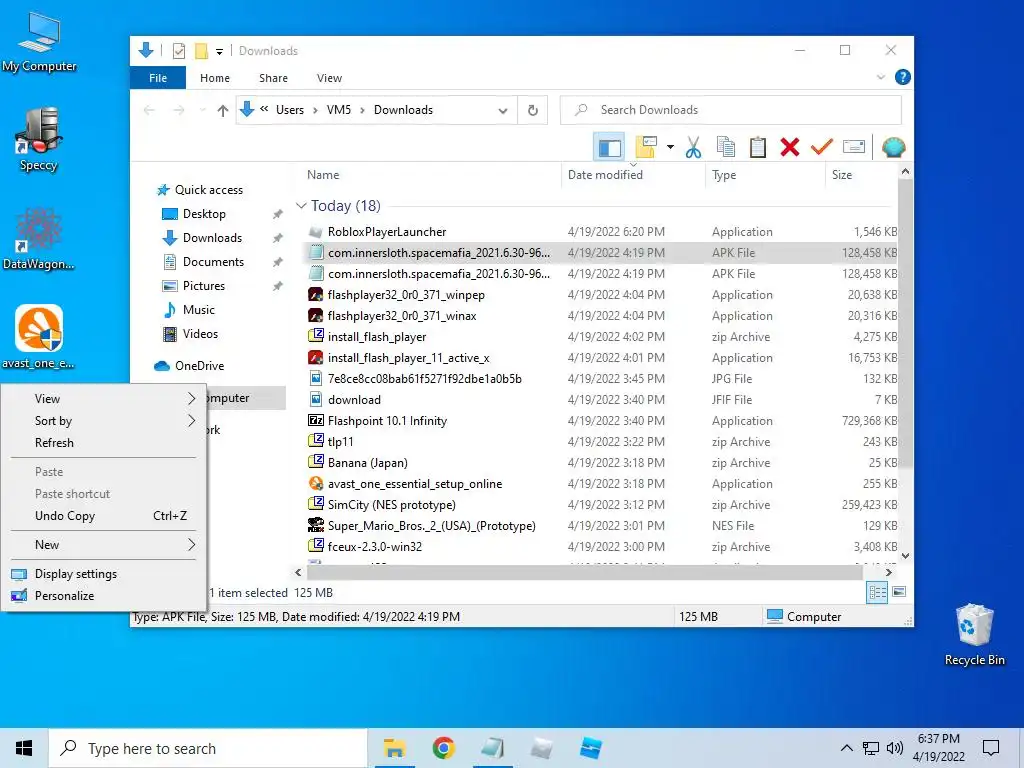Click the New folder icon in title bar
1024x768 pixels.
[x=202, y=51]
